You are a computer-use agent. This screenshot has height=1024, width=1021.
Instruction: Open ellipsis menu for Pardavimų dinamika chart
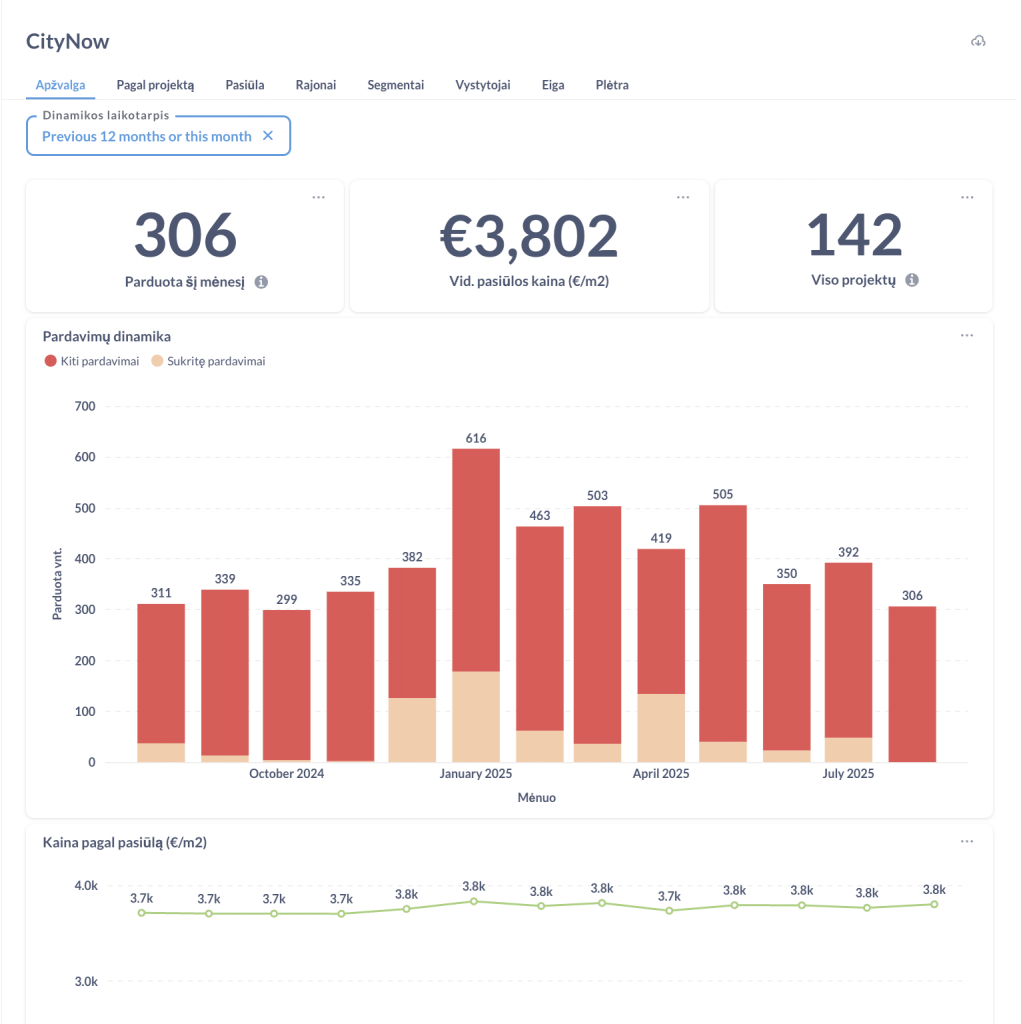point(967,336)
